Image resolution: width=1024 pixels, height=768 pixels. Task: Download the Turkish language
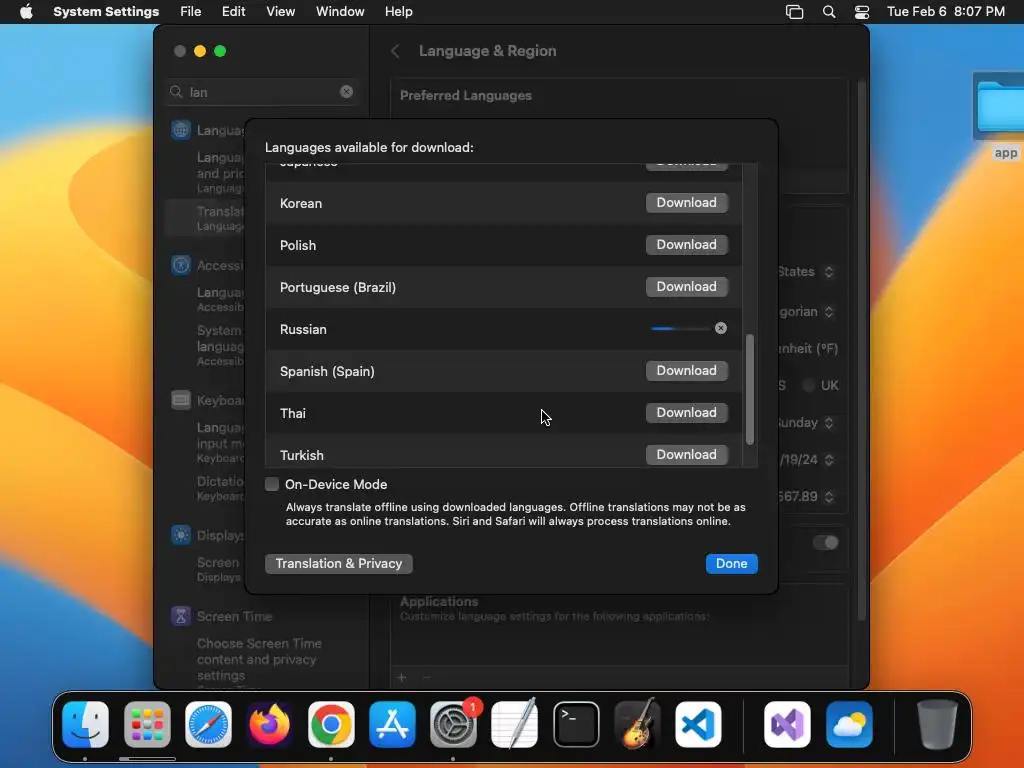click(x=686, y=455)
